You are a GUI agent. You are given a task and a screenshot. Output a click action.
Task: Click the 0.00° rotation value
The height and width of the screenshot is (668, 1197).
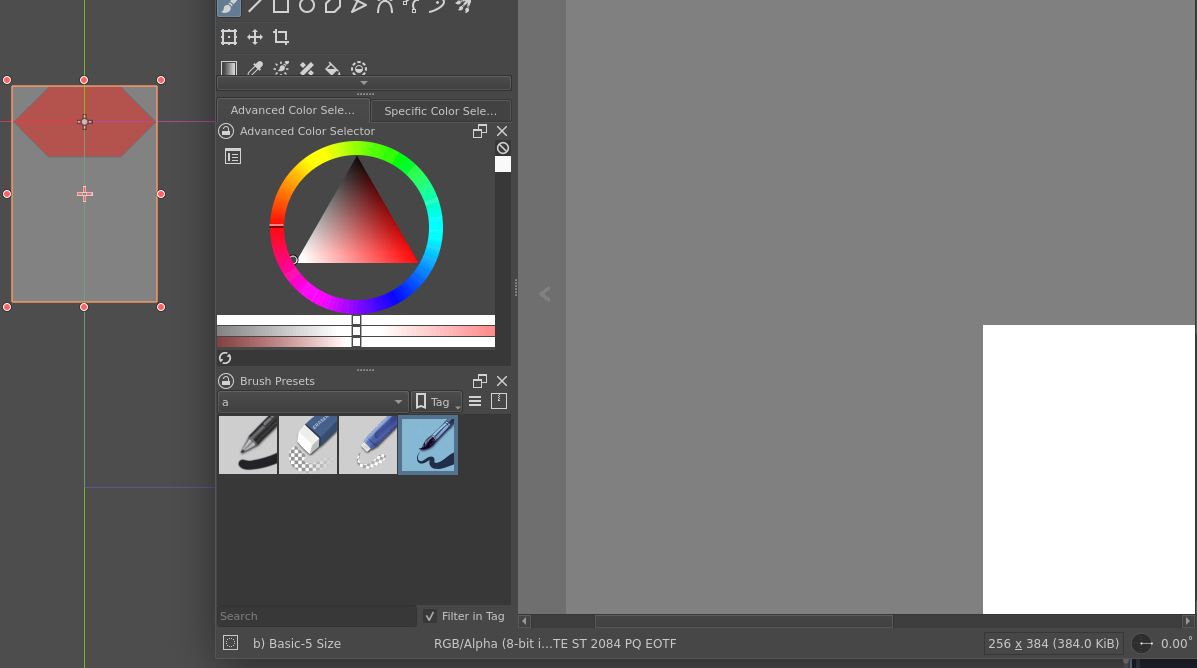tap(1176, 644)
